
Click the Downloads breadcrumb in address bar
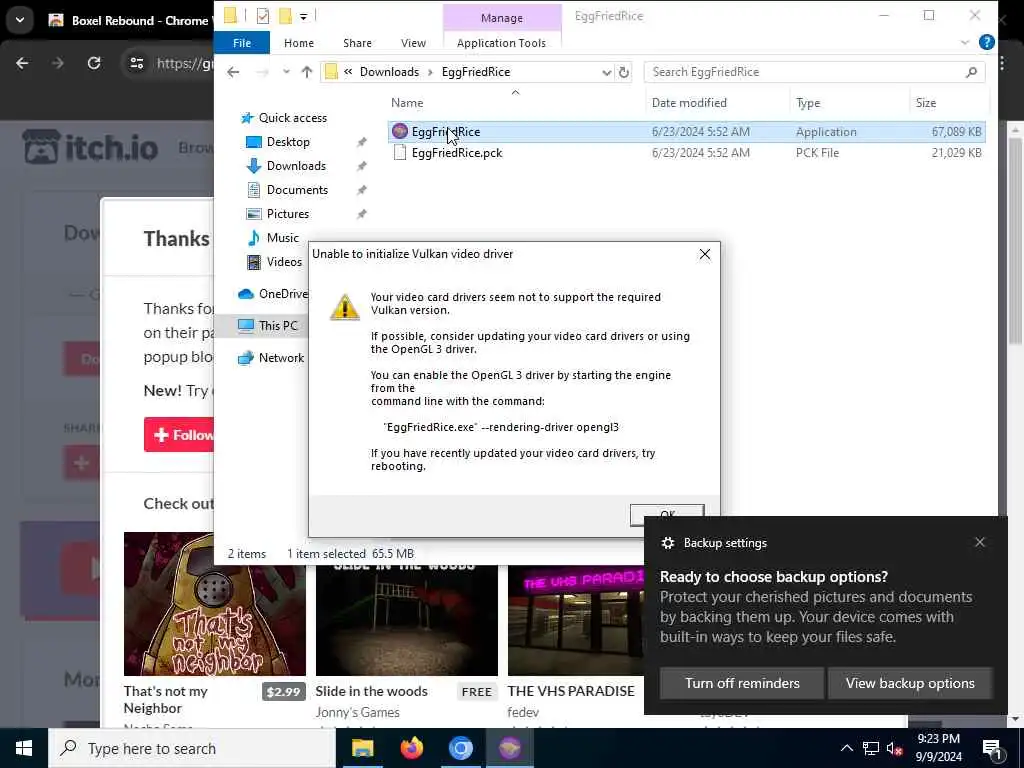[389, 72]
